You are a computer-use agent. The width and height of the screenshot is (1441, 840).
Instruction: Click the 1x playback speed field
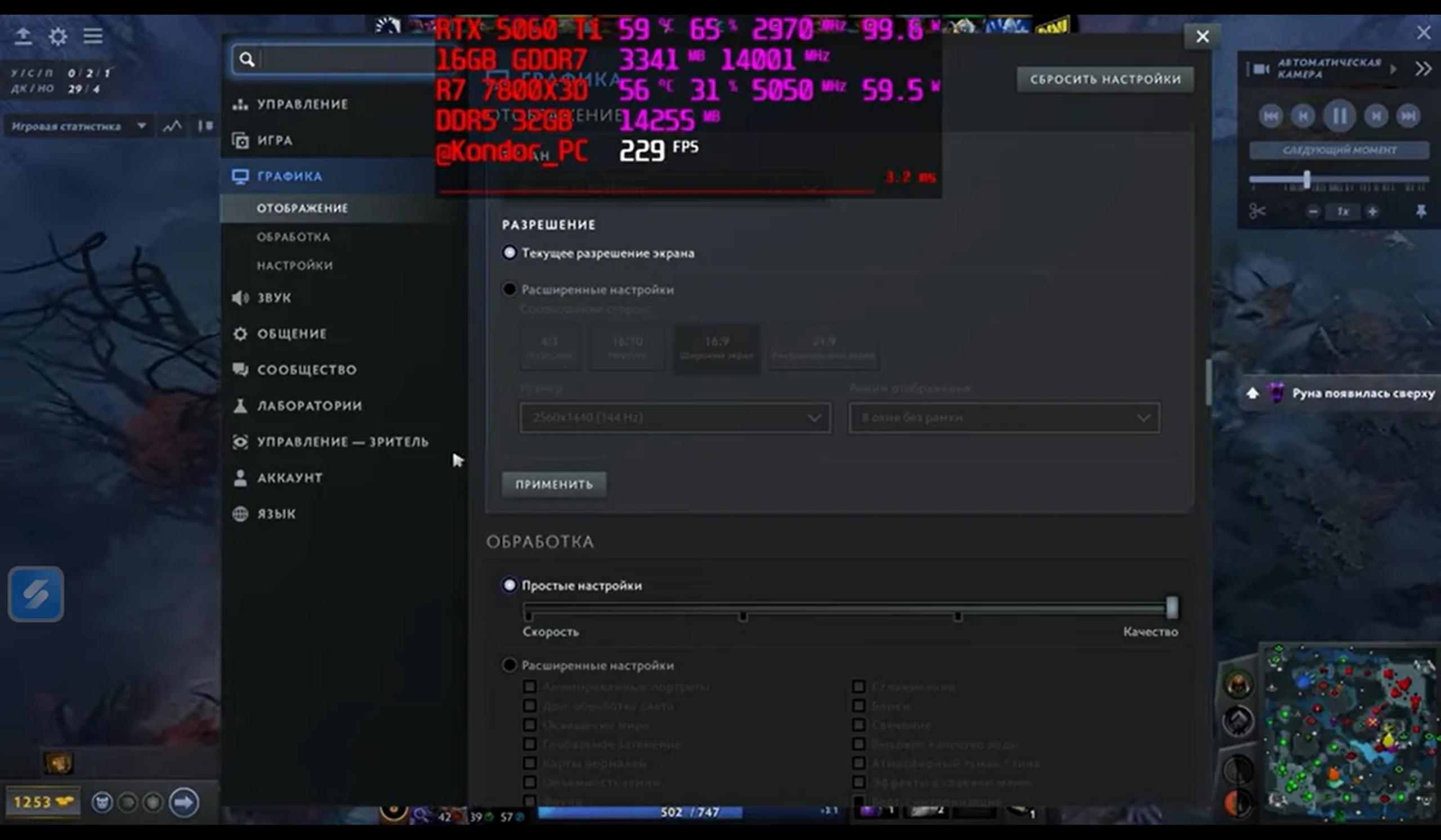1342,212
